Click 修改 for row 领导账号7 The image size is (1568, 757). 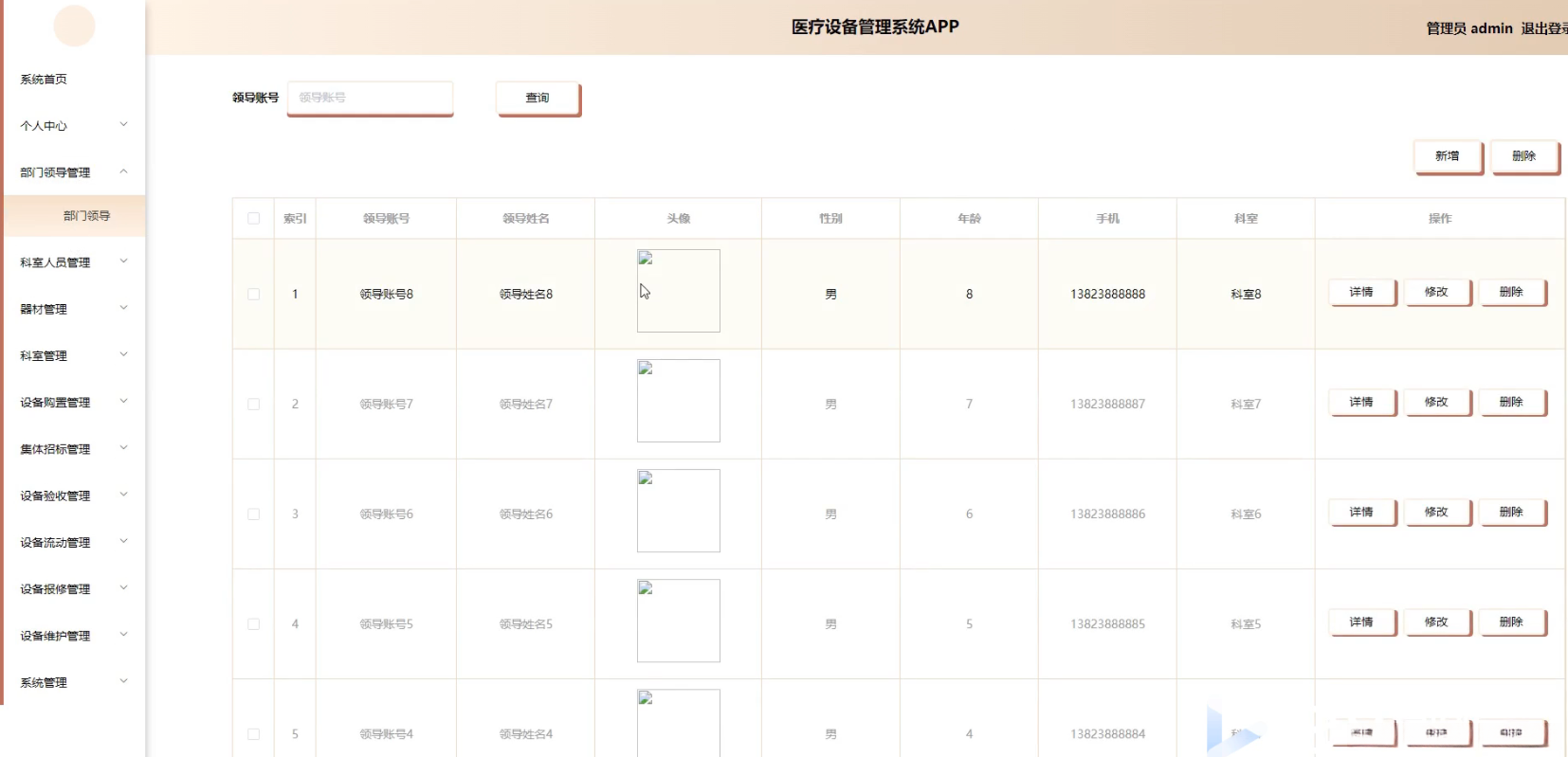[x=1437, y=402]
